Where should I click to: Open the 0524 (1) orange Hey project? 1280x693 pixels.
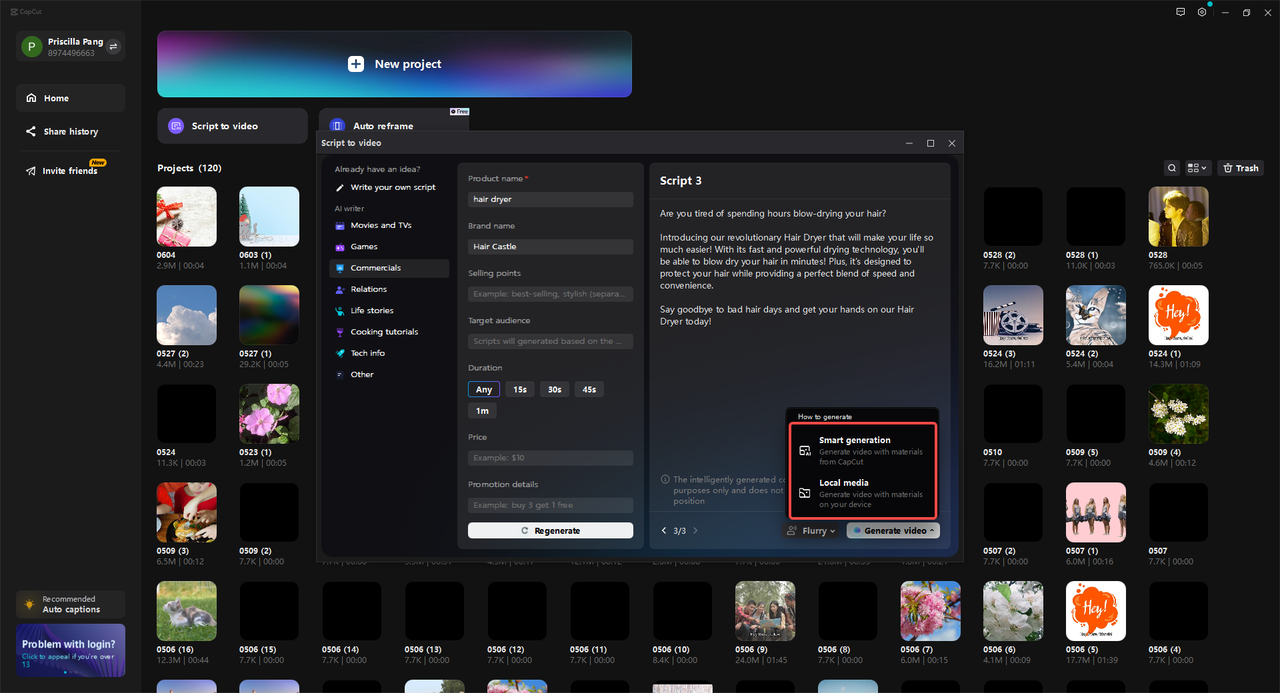(1178, 315)
